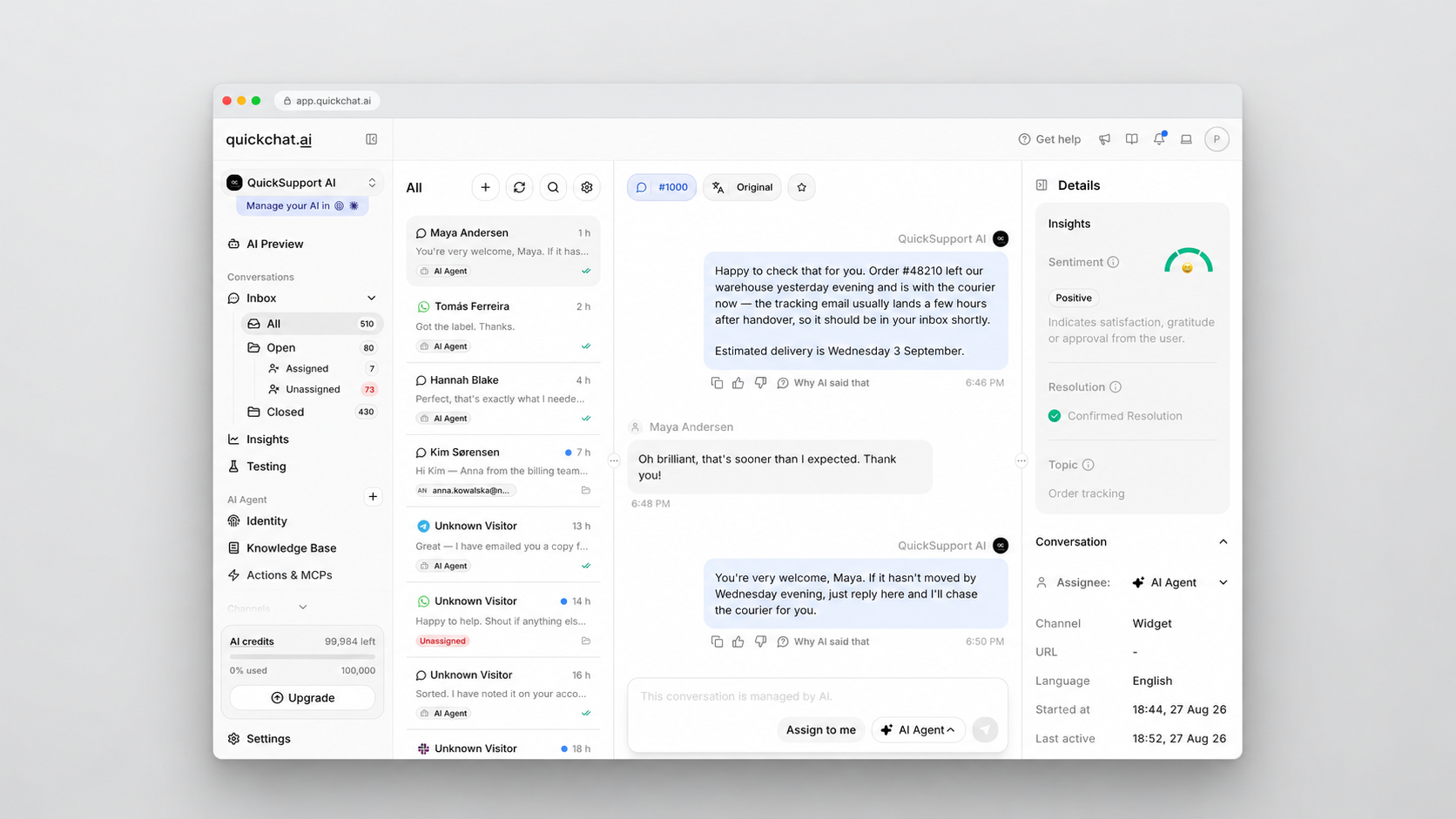Click Assign to me
The width and height of the screenshot is (1456, 819).
click(x=821, y=729)
